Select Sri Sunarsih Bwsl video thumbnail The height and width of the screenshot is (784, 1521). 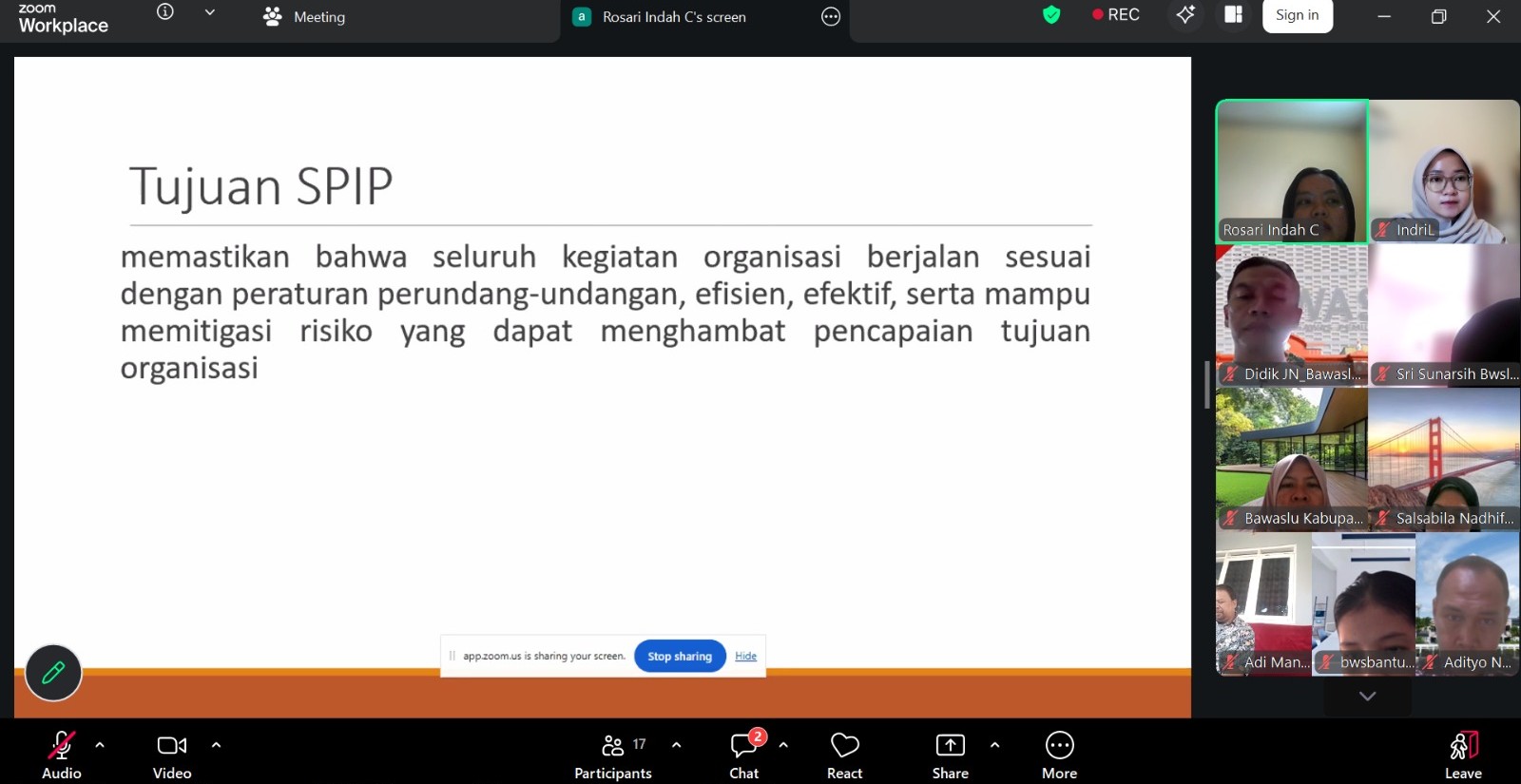coord(1444,316)
